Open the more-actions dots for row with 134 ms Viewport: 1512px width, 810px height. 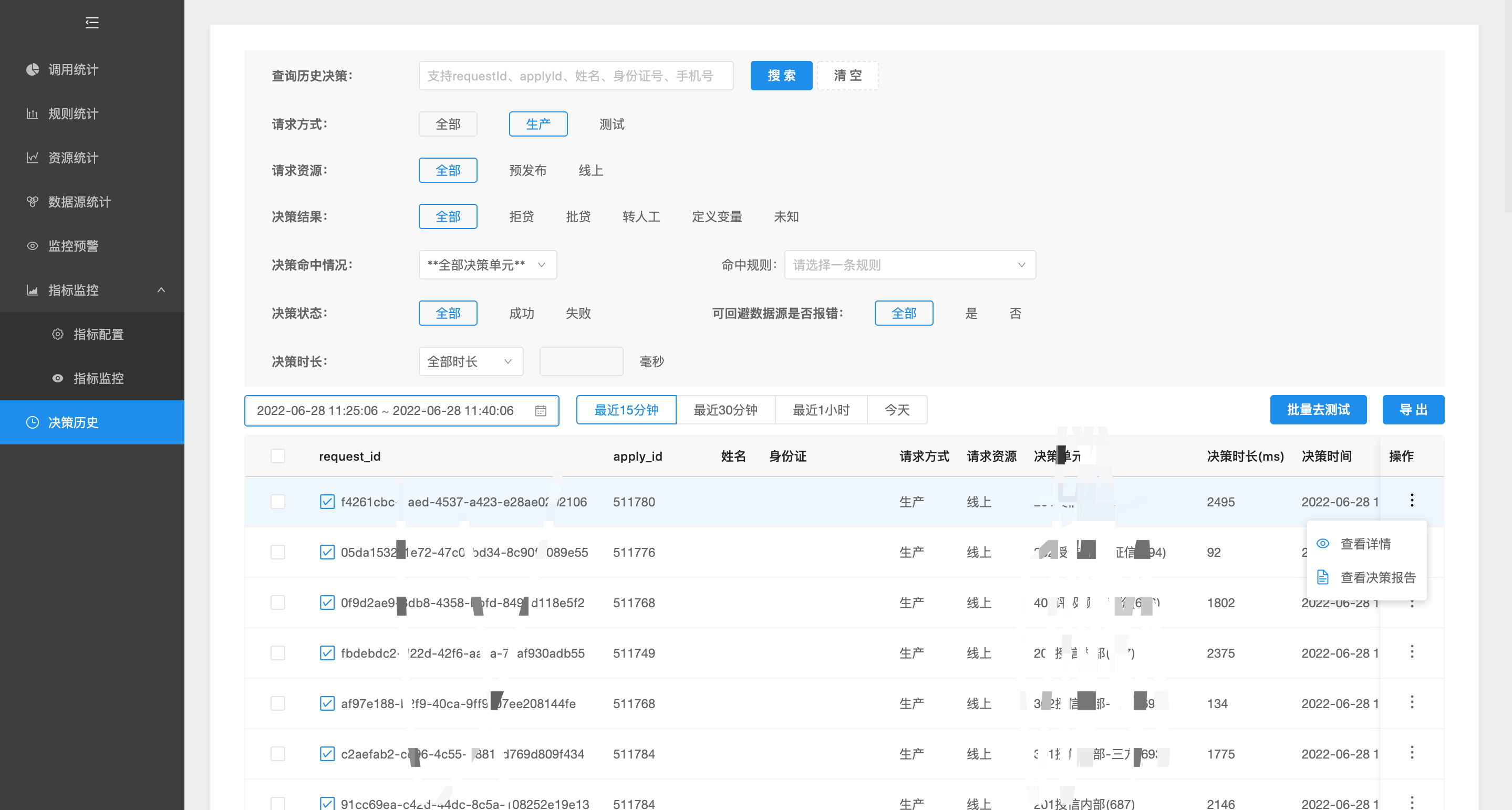[1412, 703]
